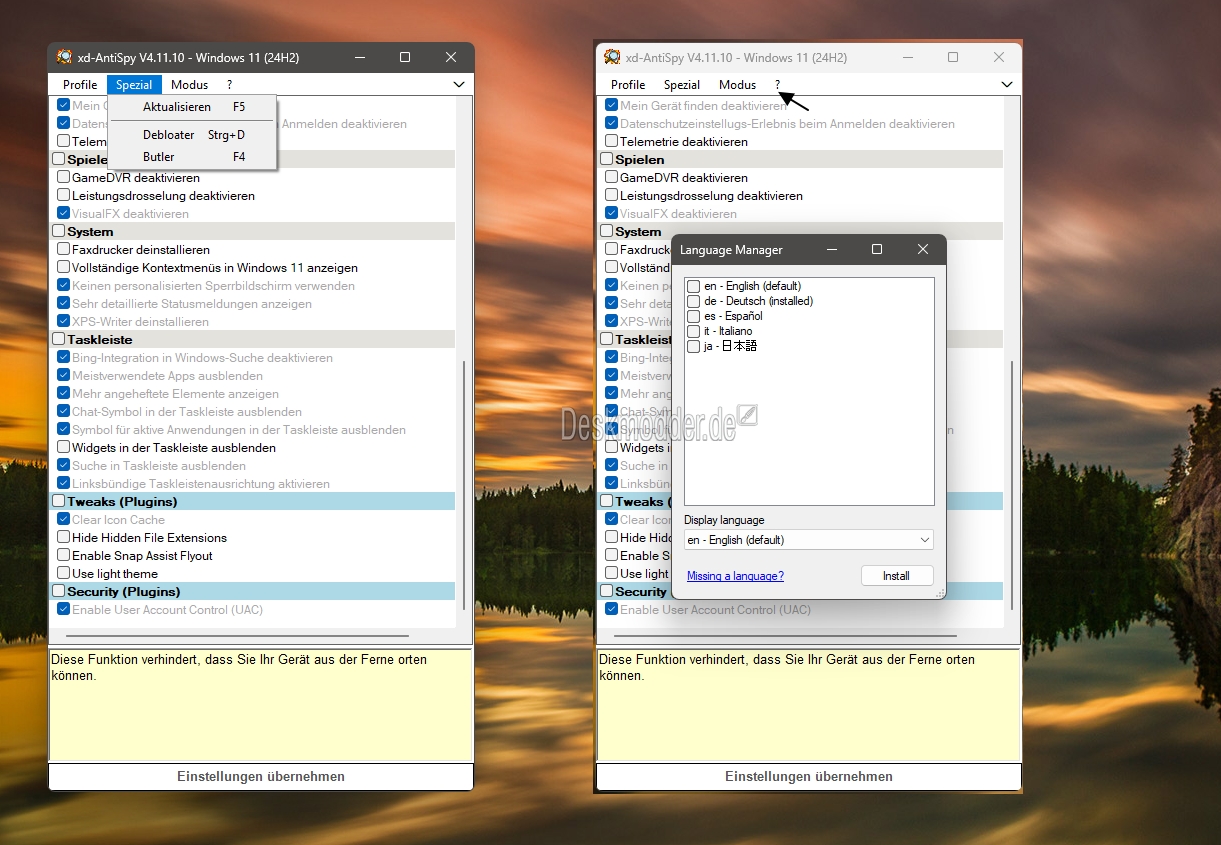1221x845 pixels.
Task: Toggle XPS-Writer deinstallieren in left window
Action: tap(64, 322)
